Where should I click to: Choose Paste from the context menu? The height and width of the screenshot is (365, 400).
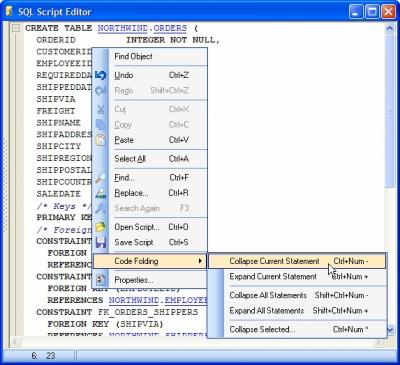pyautogui.click(x=150, y=140)
